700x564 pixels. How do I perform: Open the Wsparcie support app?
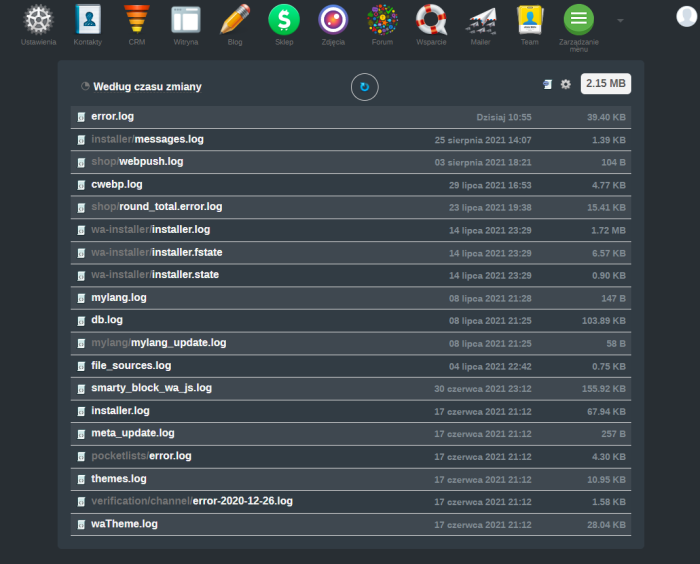[431, 20]
